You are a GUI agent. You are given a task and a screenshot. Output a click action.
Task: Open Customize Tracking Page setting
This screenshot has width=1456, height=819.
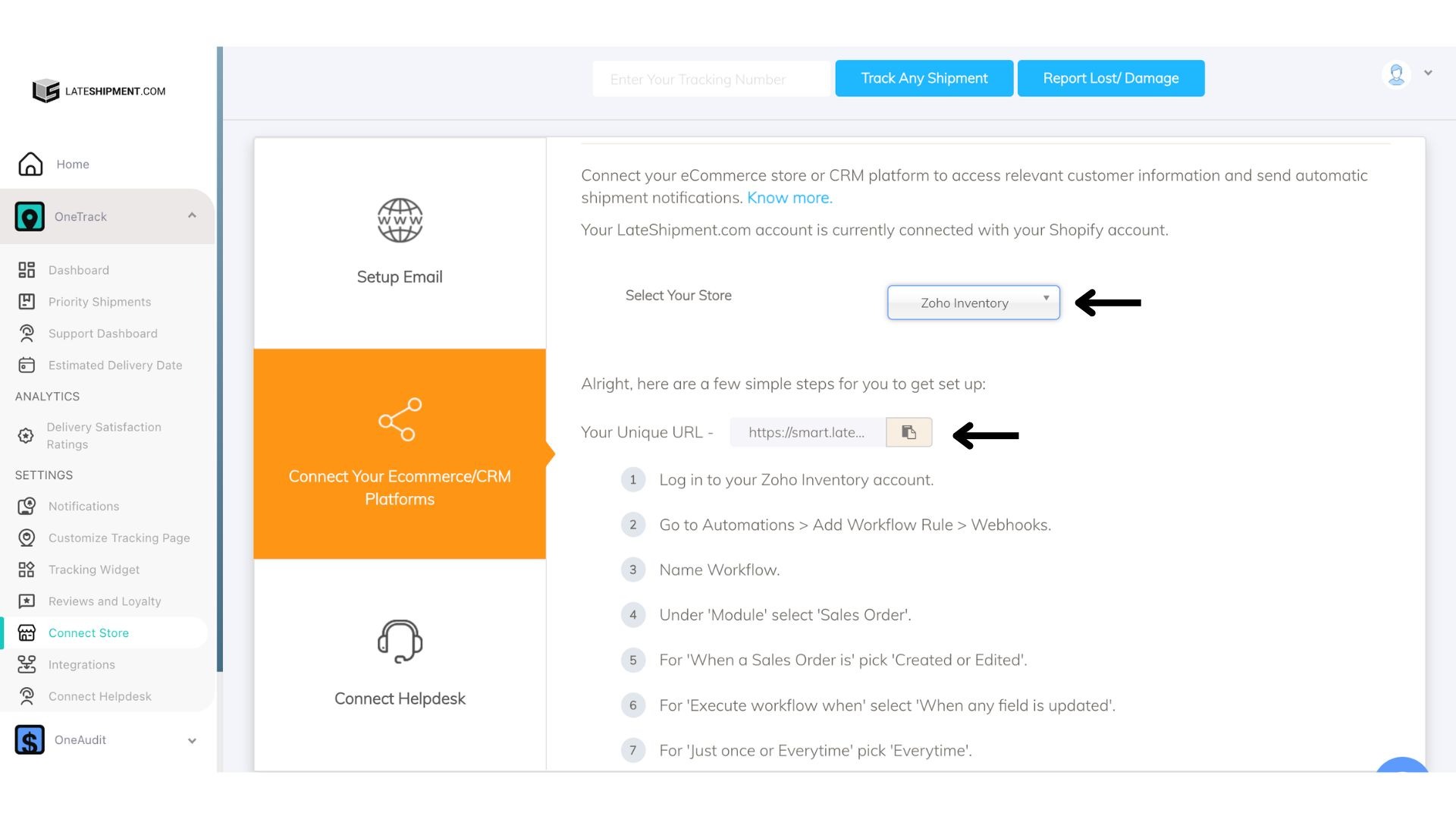tap(119, 538)
